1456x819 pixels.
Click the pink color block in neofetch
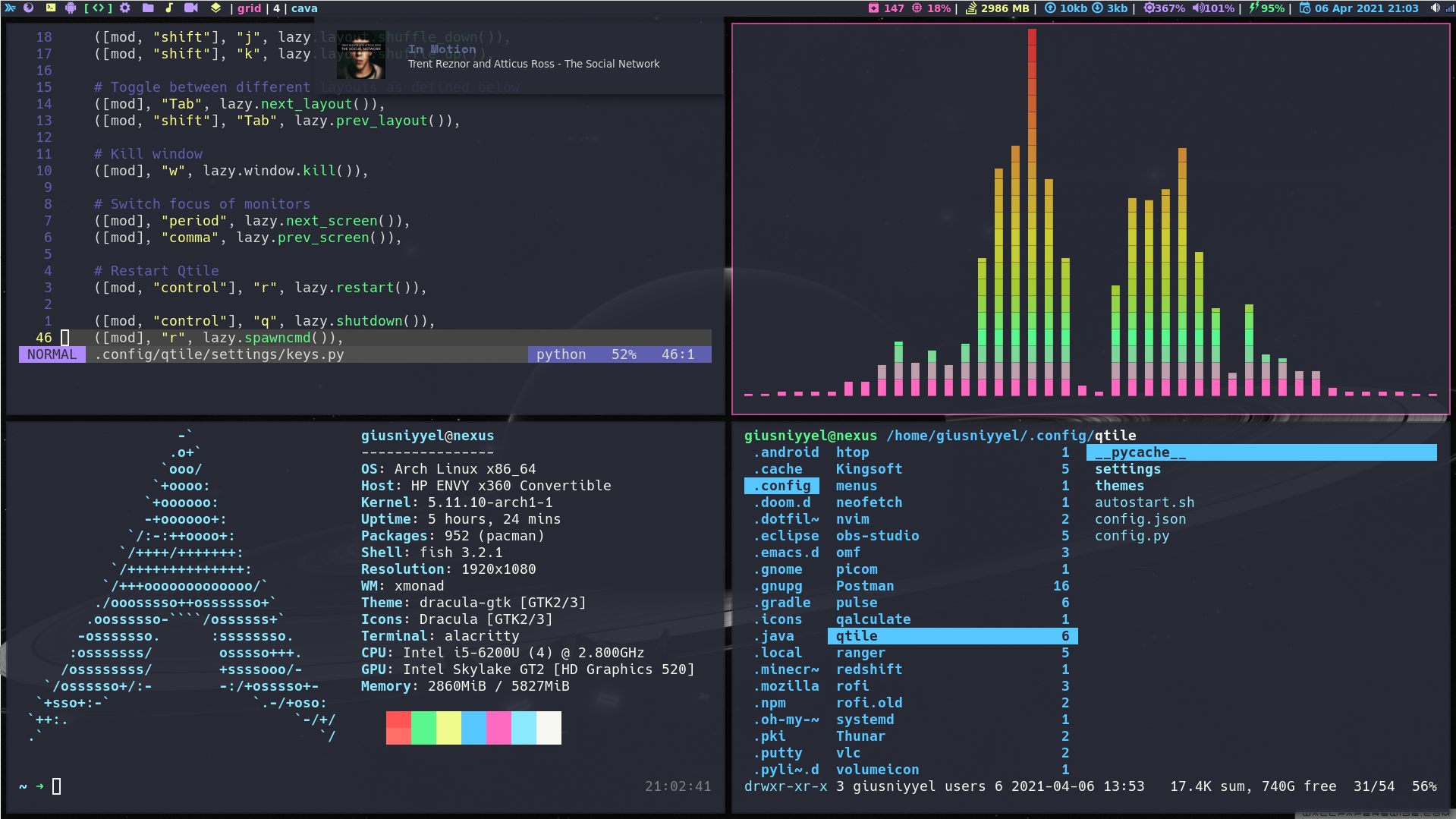[x=498, y=728]
